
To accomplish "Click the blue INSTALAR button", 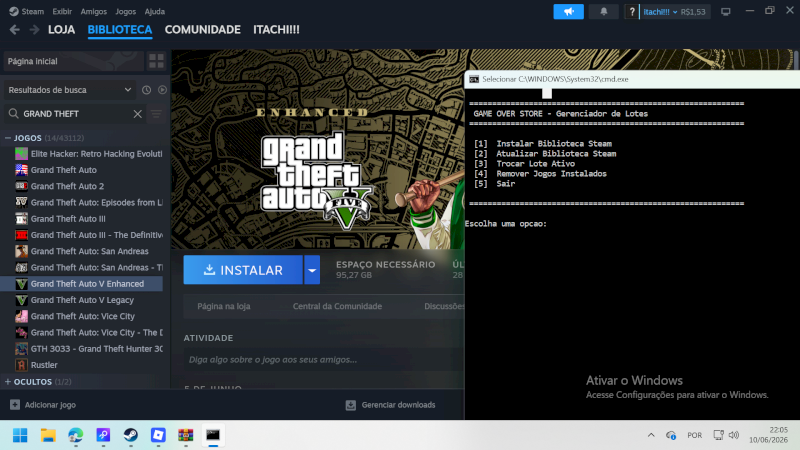I will point(243,270).
